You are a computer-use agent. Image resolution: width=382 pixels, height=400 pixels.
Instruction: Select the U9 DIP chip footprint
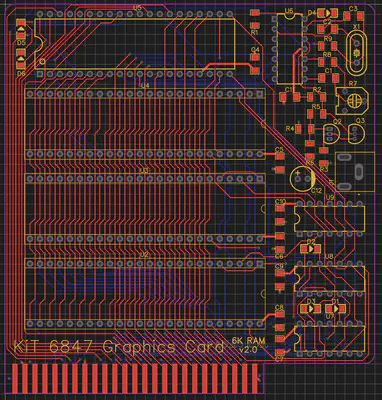[x=329, y=218]
